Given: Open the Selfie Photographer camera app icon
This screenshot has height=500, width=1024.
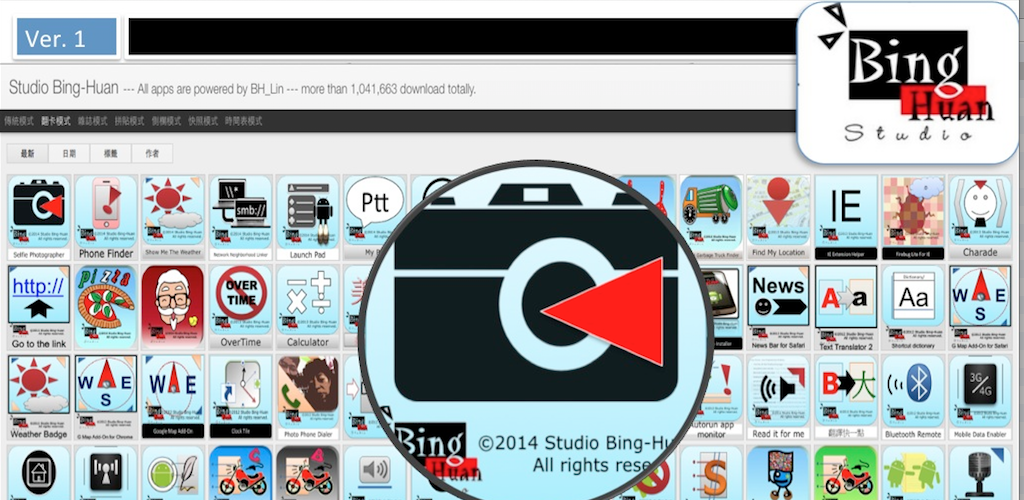Looking at the screenshot, I should click(39, 217).
